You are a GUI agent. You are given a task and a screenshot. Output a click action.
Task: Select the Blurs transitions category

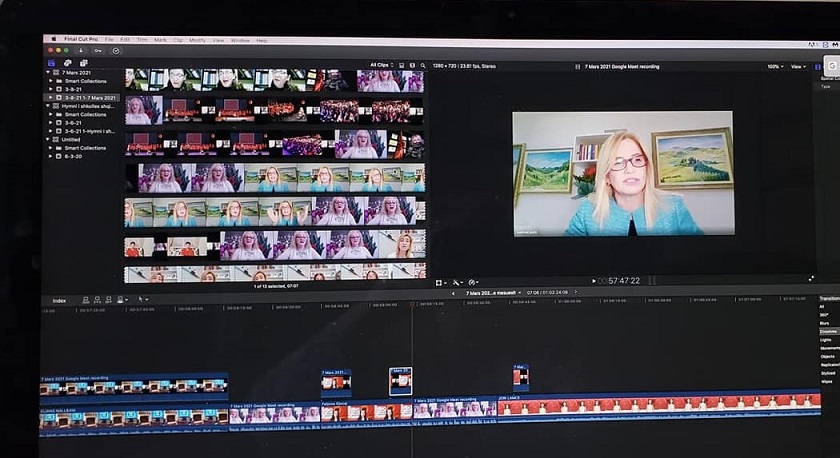[x=824, y=324]
